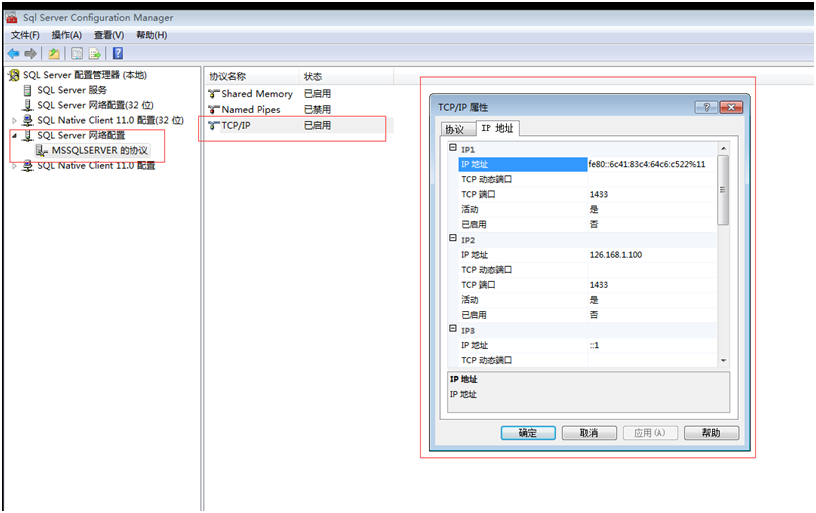Open the 文件(F) menu
Image resolution: width=816 pixels, height=513 pixels.
click(25, 35)
